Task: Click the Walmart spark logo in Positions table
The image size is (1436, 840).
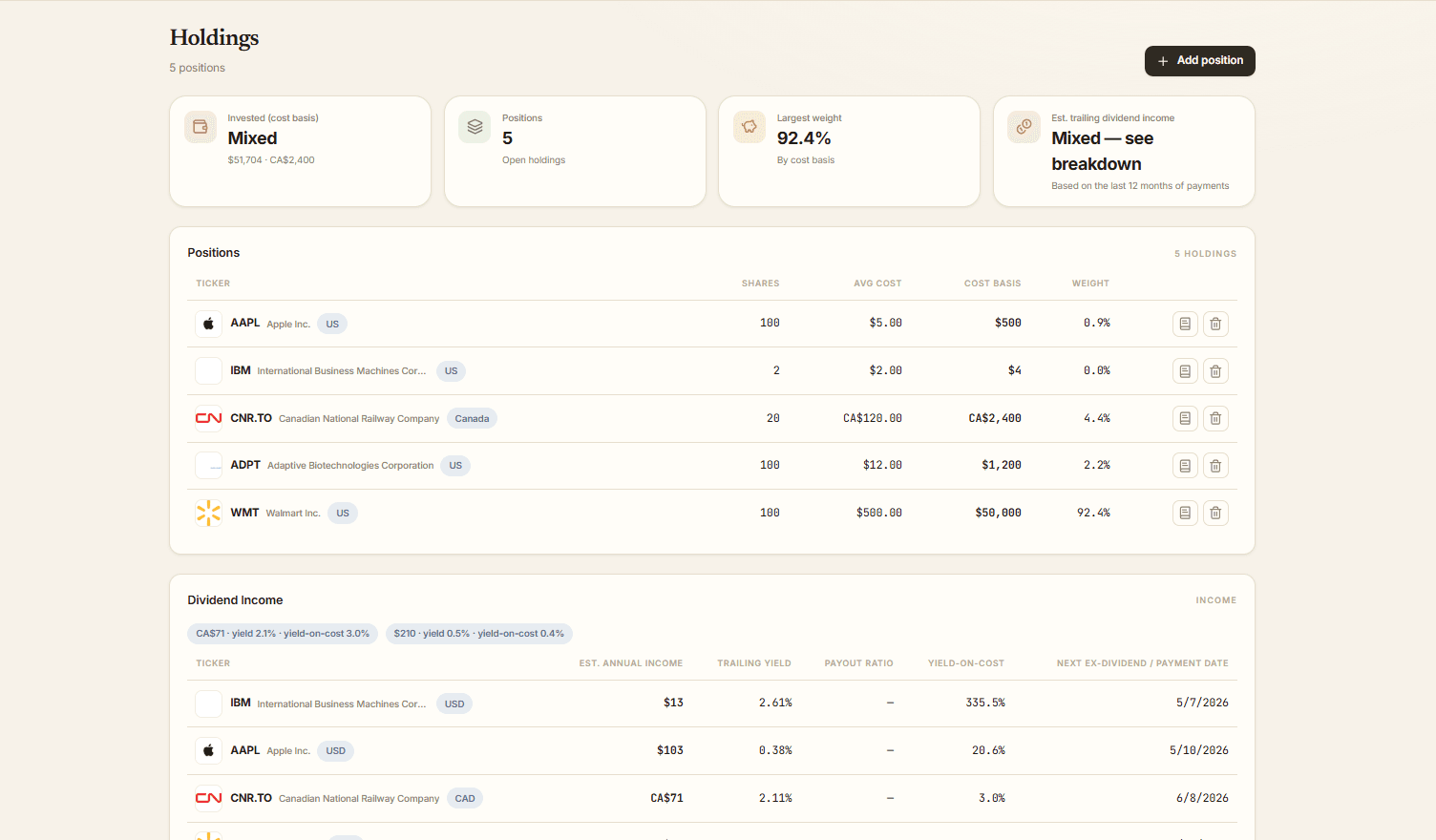Action: pyautogui.click(x=208, y=513)
